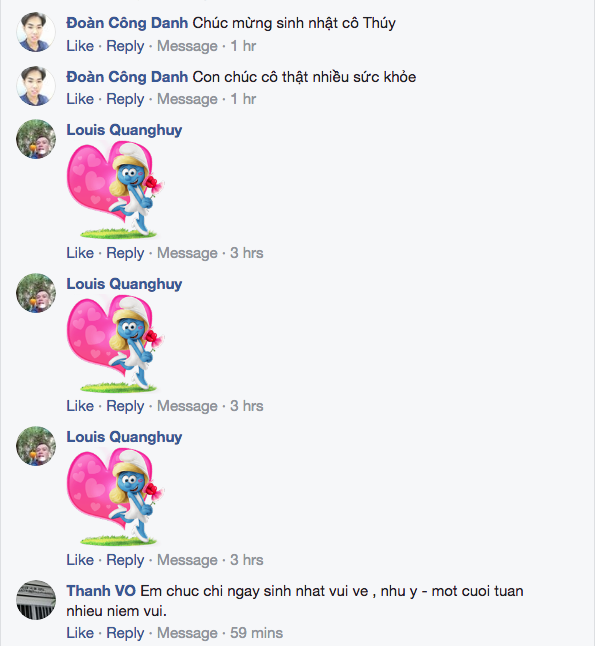Click the '59 mins' timestamp on Thanh VO's comment

pyautogui.click(x=256, y=633)
